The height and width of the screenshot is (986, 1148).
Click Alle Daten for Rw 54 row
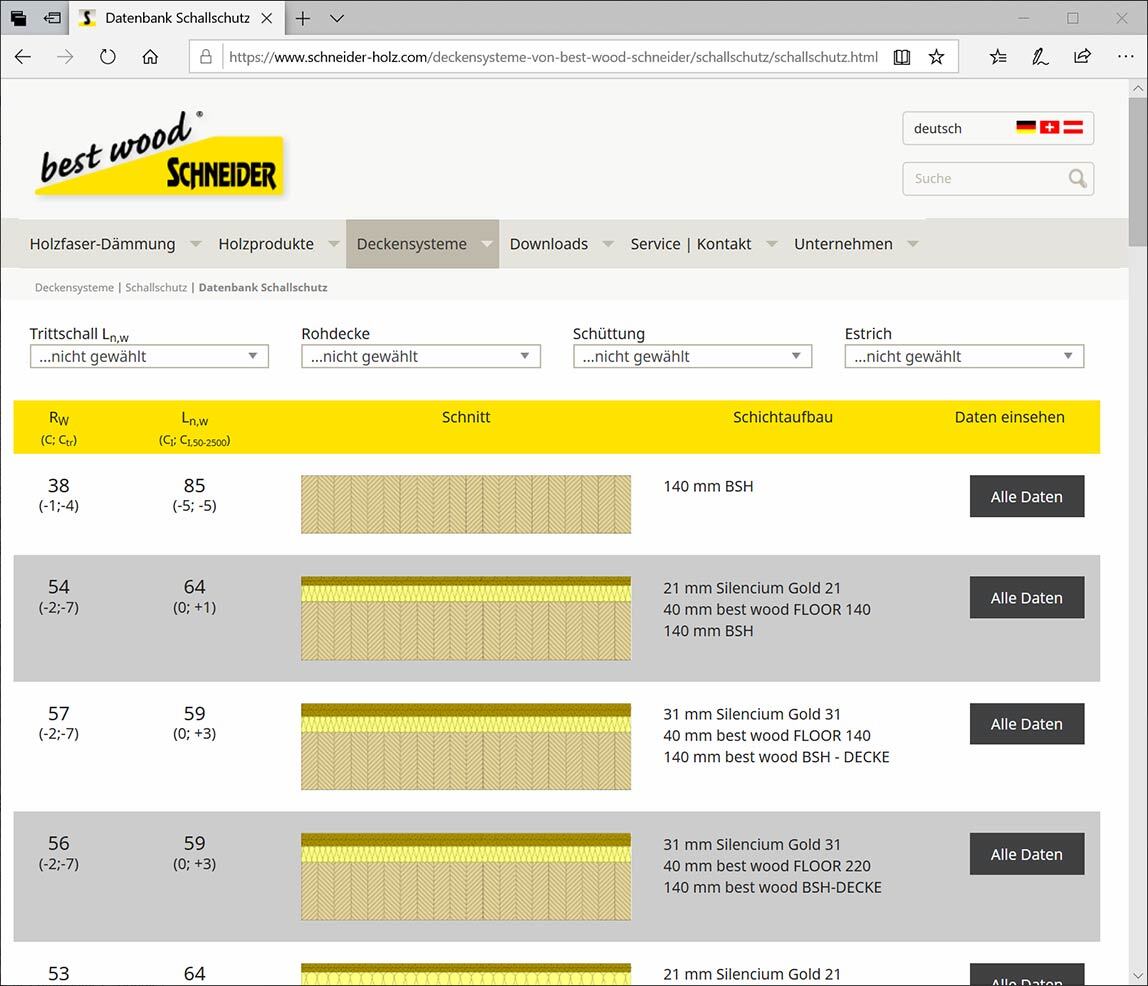[x=1026, y=597]
